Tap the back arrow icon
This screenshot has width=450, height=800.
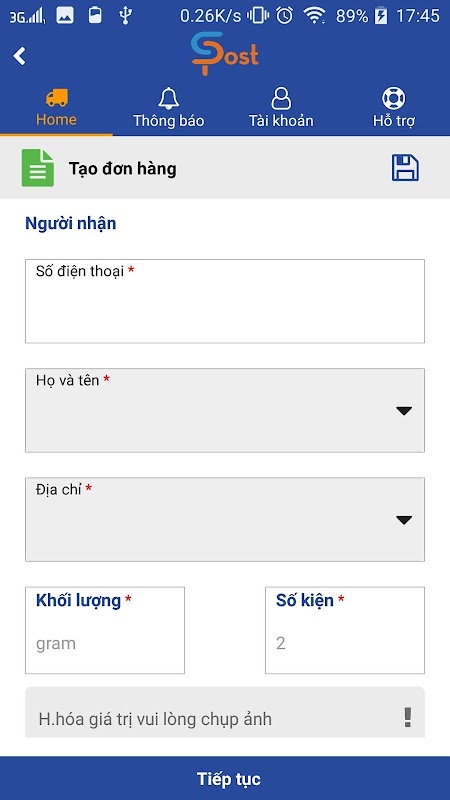pyautogui.click(x=19, y=56)
